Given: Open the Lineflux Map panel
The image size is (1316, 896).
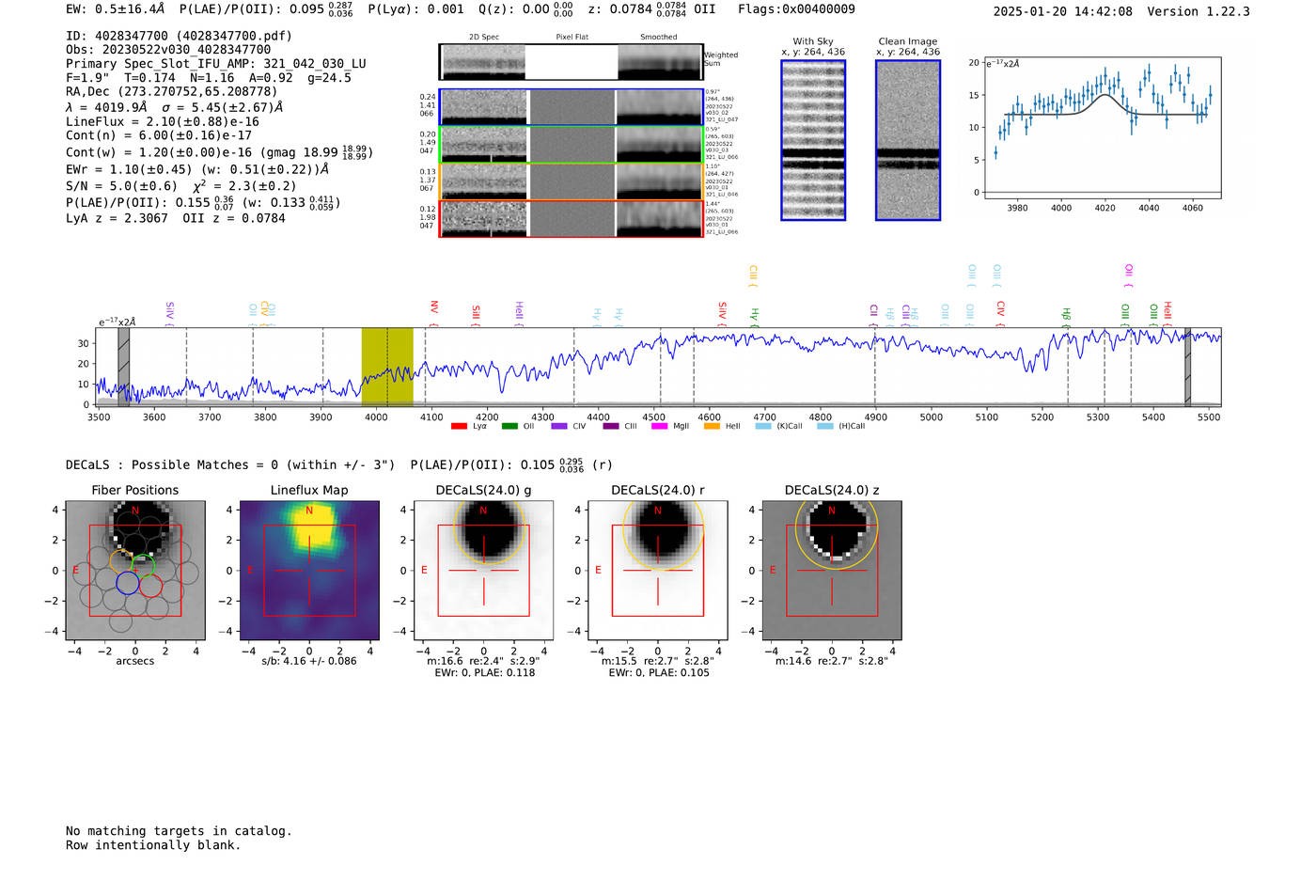Looking at the screenshot, I should (309, 571).
